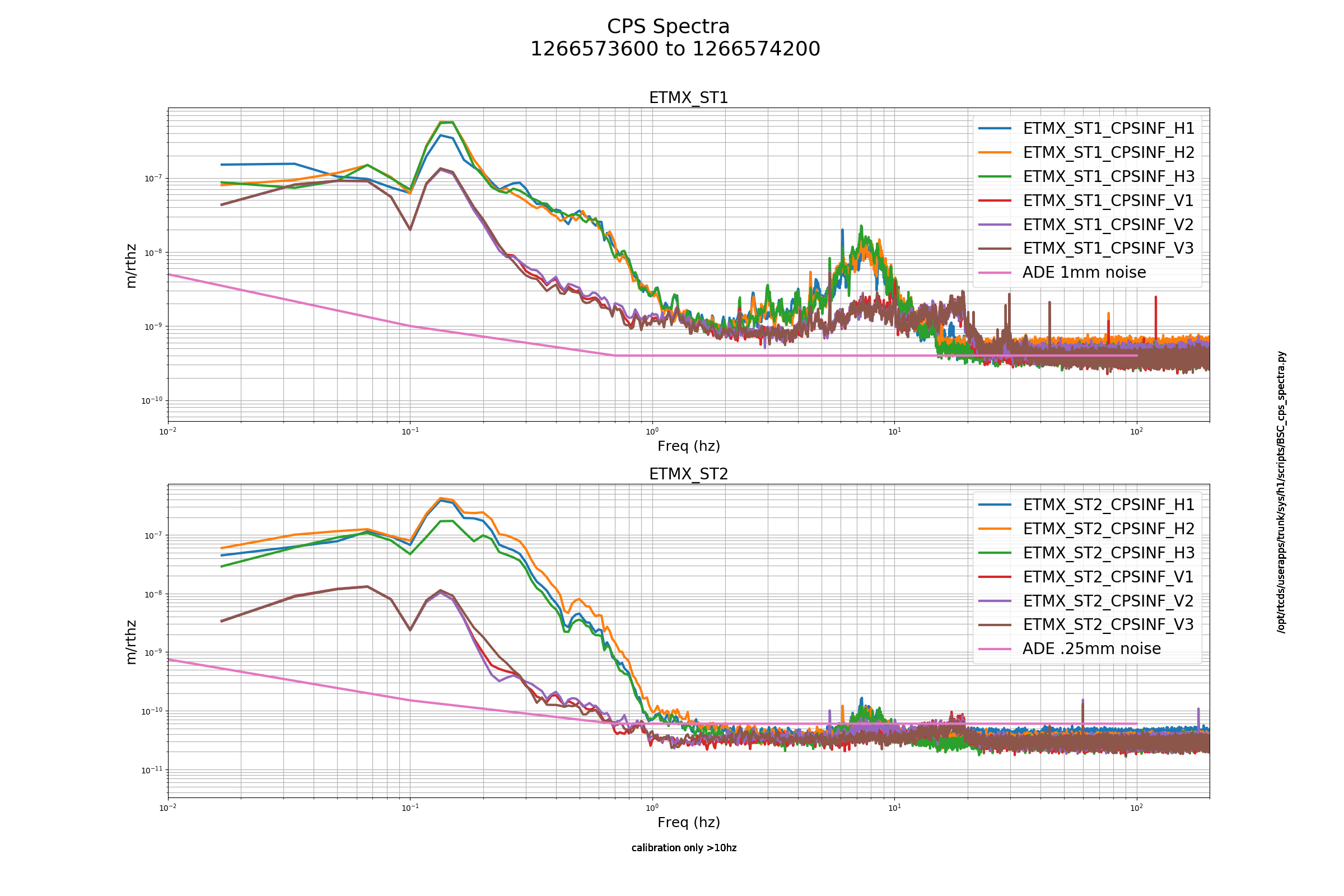This screenshot has height=896, width=1344.
Task: Click the ETMX_ST2 subplot title
Action: point(689,474)
